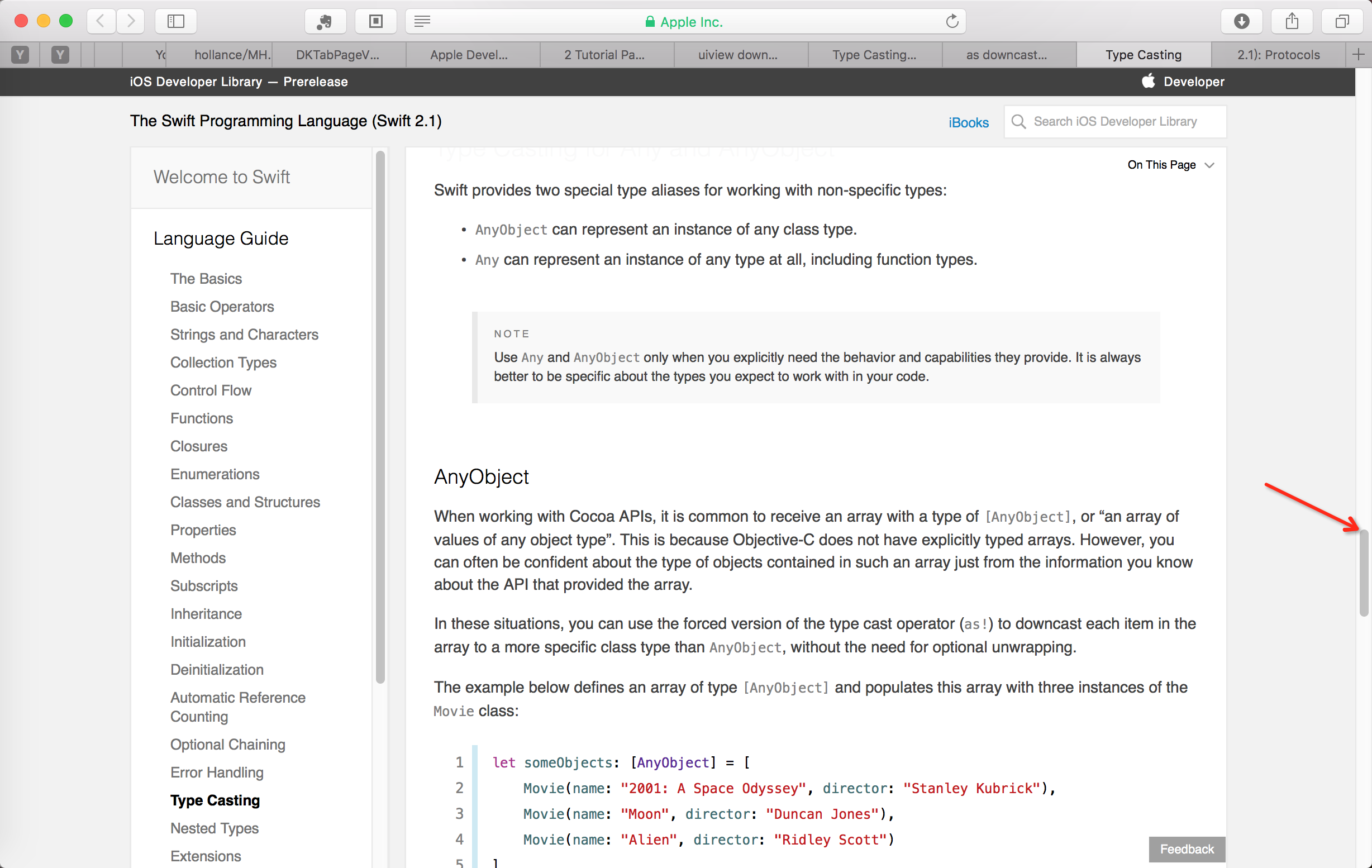Click the Safari back navigation arrow
Screen dimensions: 1372x868
101,21
